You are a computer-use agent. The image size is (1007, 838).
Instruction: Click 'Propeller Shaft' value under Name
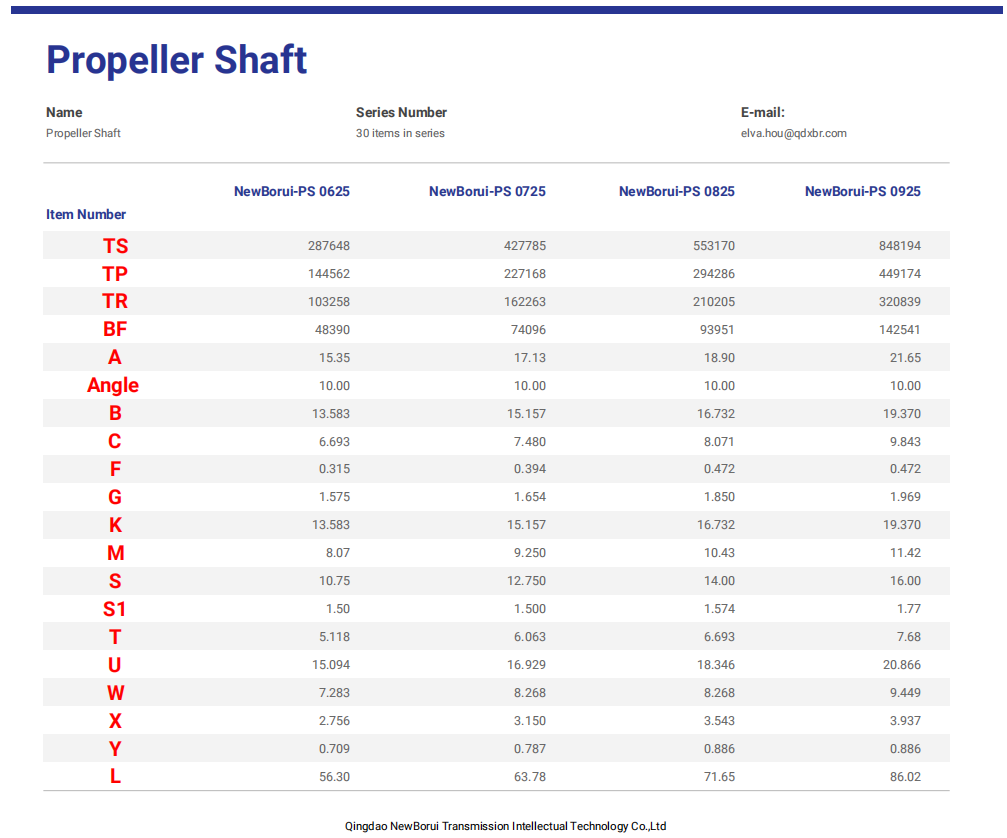click(x=83, y=133)
